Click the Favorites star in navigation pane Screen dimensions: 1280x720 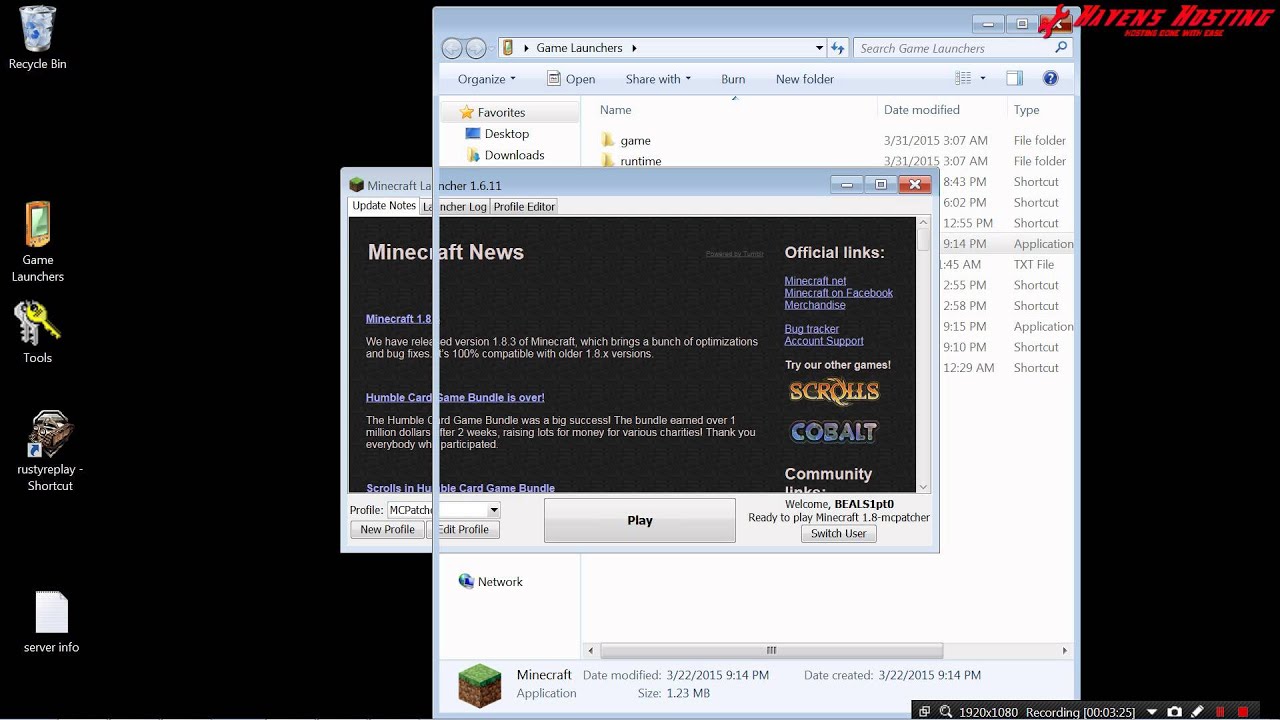(x=465, y=112)
